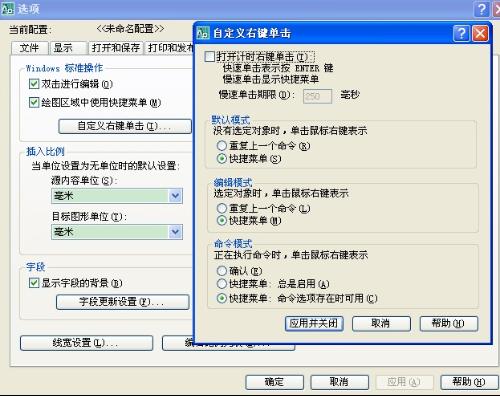The height and width of the screenshot is (396, 500).
Task: Click the 快速单击表示按 ENTER 键 text
Action: pos(278,68)
